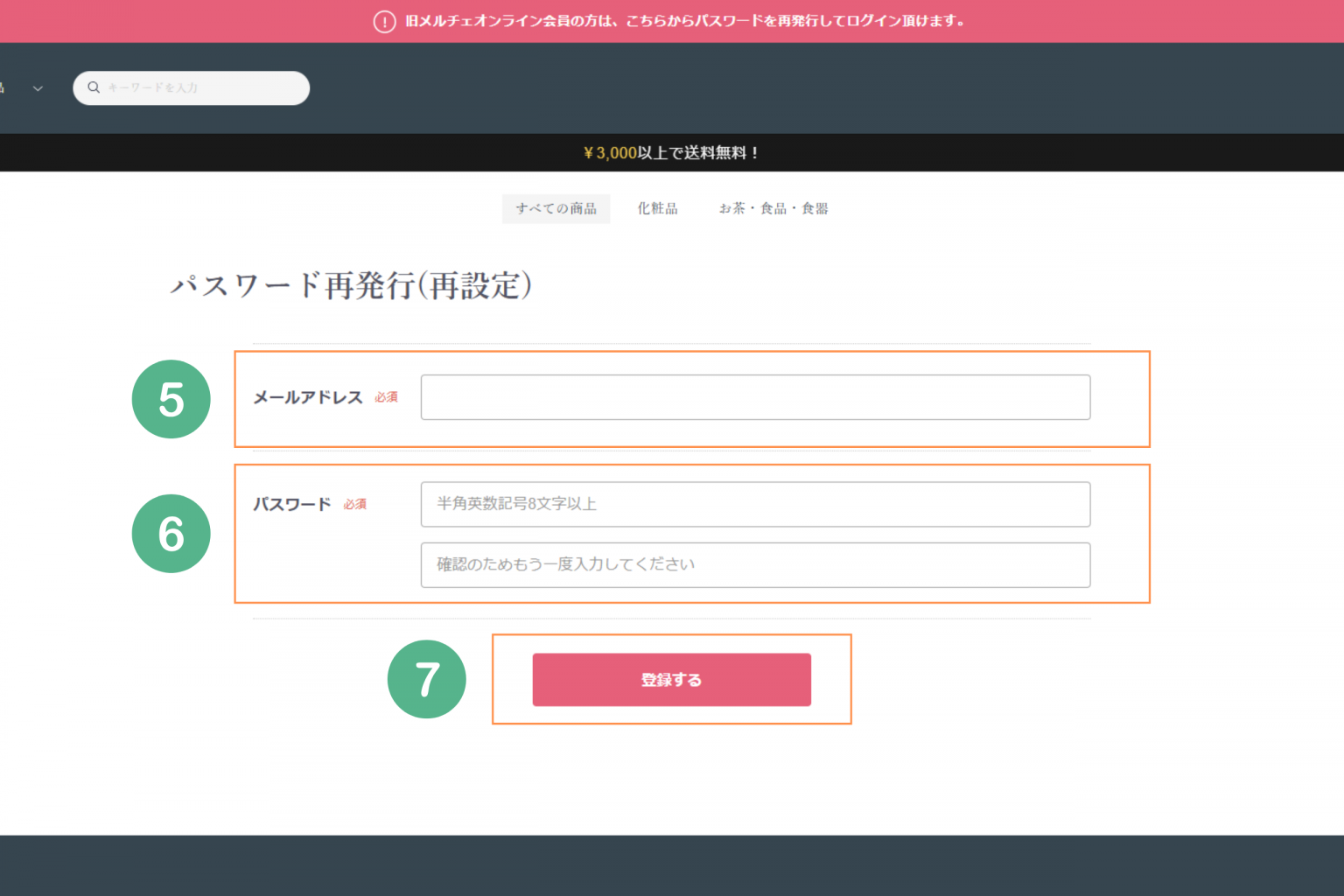This screenshot has height=896, width=1344.
Task: Click the メールアドレス field label
Action: [308, 397]
